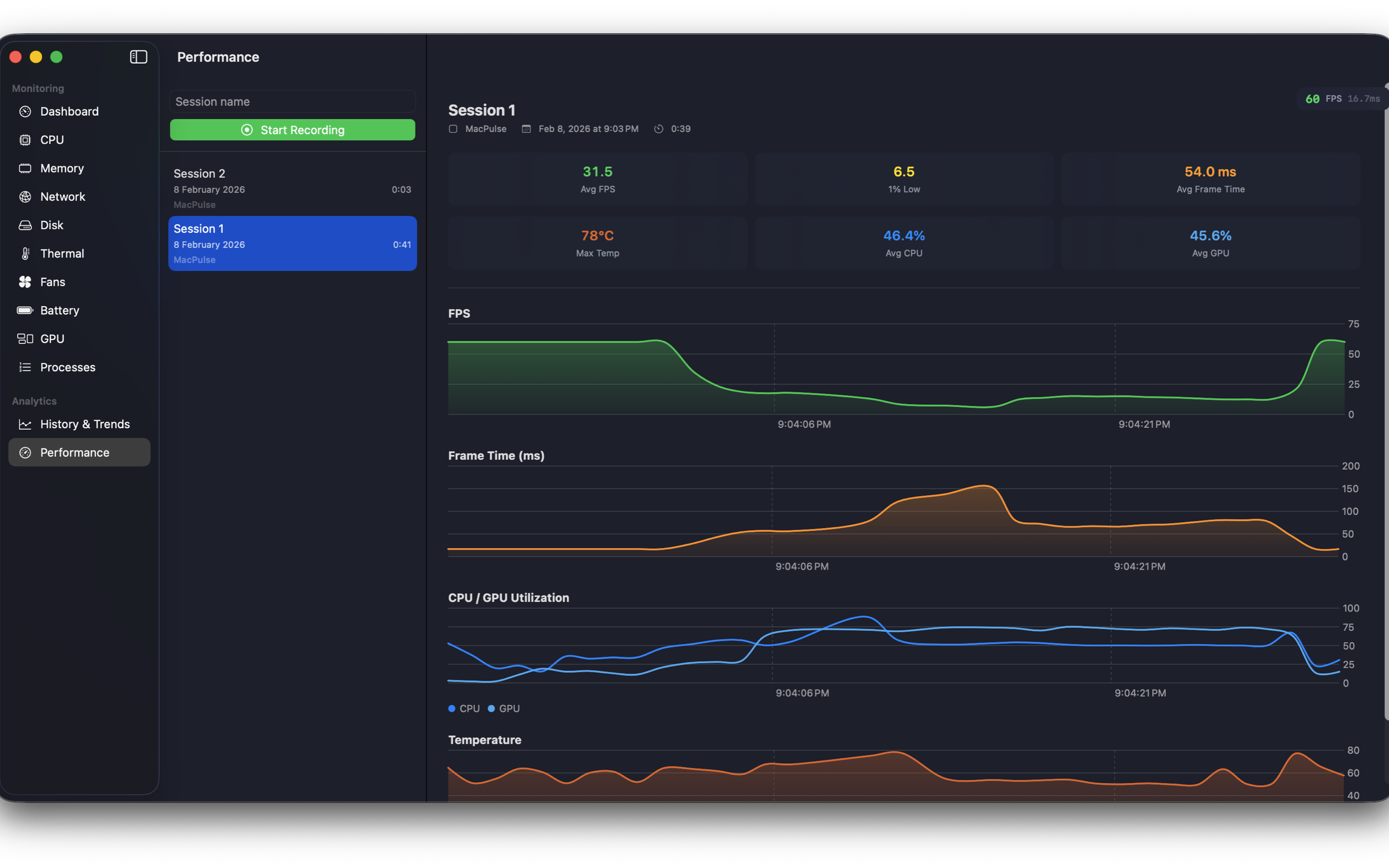Select Session 2 in the list
This screenshot has width=1389, height=868.
[292, 188]
